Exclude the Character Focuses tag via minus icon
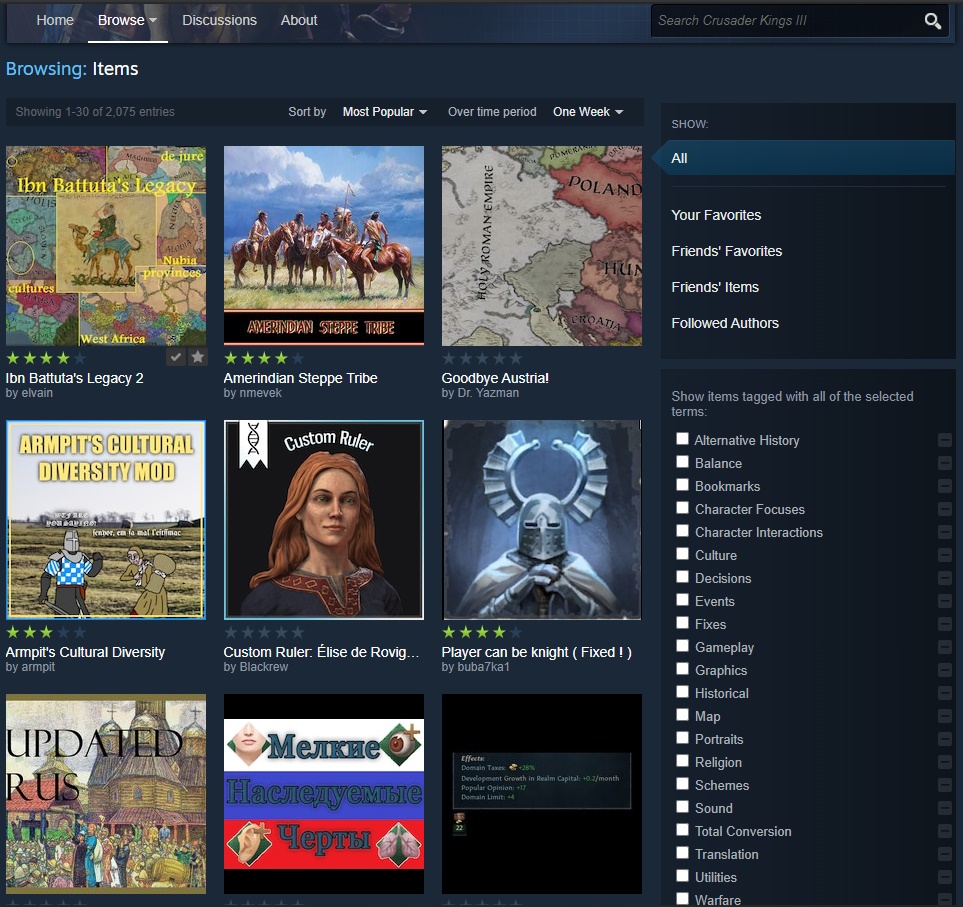This screenshot has width=963, height=907. click(x=945, y=509)
